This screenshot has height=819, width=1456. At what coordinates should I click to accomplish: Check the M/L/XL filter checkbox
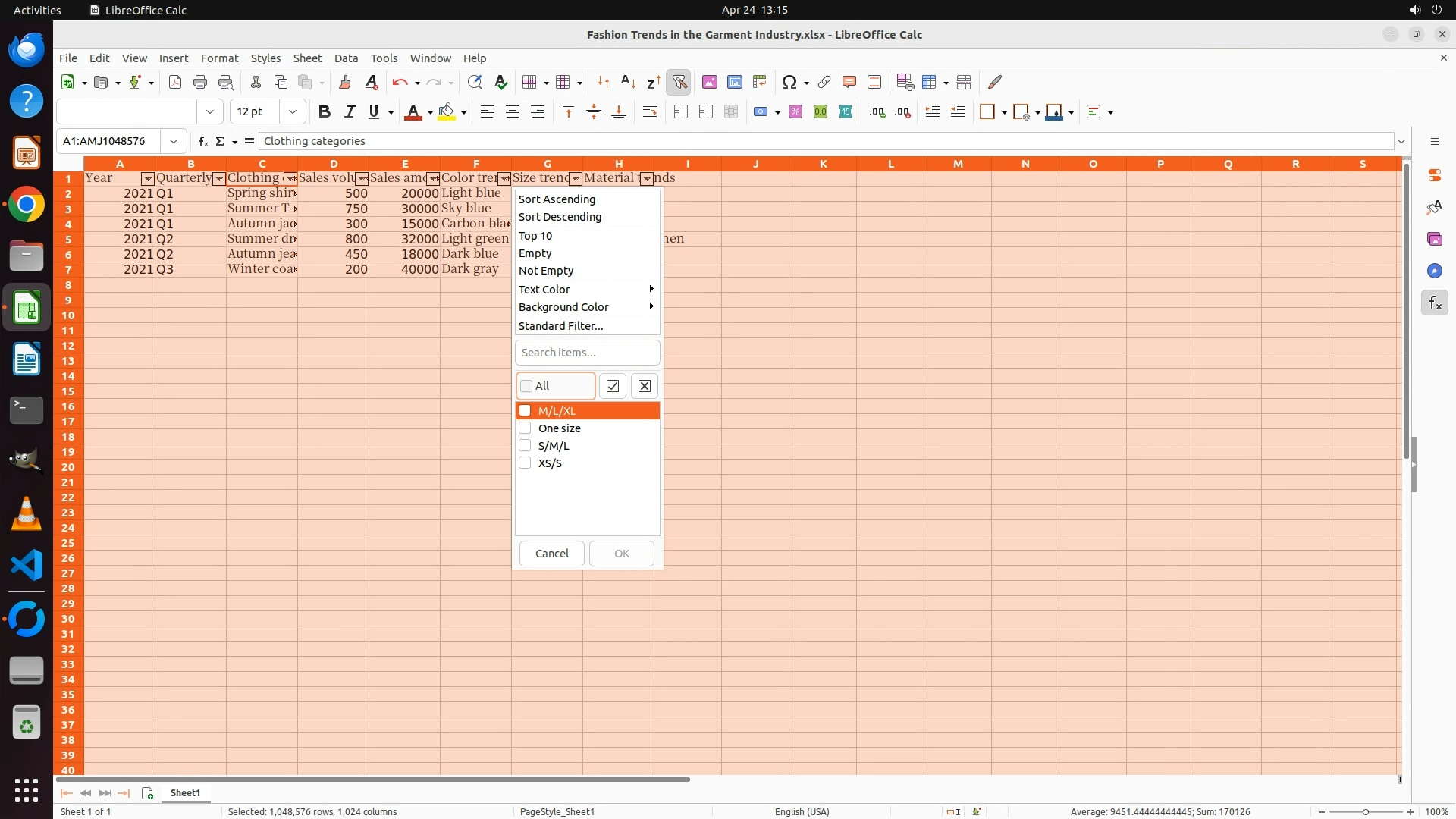pos(525,411)
